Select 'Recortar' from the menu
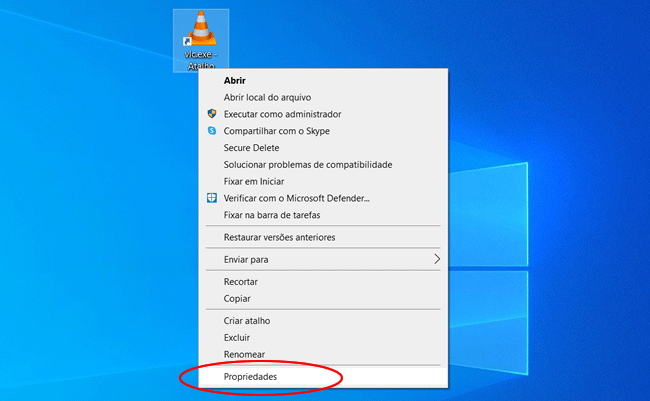Screen dimensions: 650x401 241,282
